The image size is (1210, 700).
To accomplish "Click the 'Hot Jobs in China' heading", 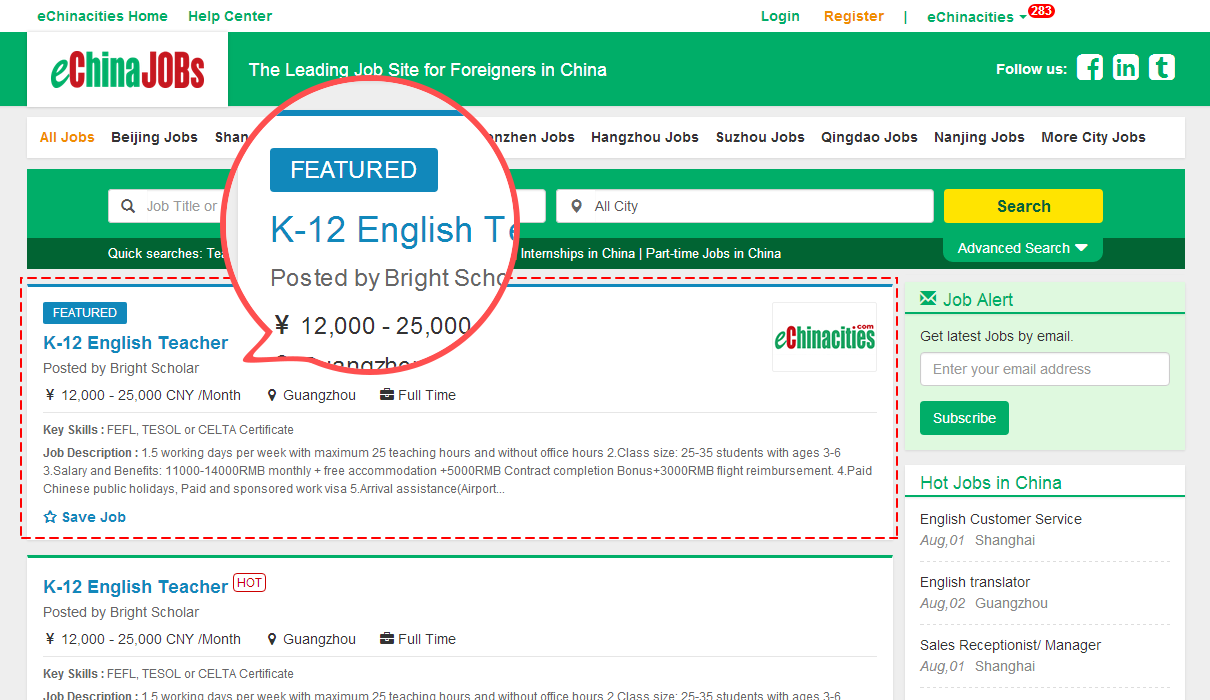I will 991,483.
